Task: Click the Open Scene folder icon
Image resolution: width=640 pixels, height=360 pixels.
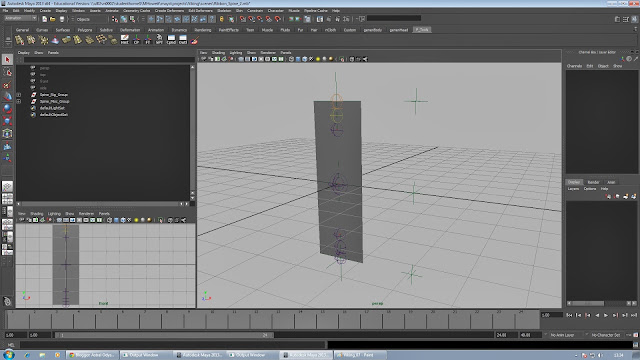Action: click(x=53, y=19)
